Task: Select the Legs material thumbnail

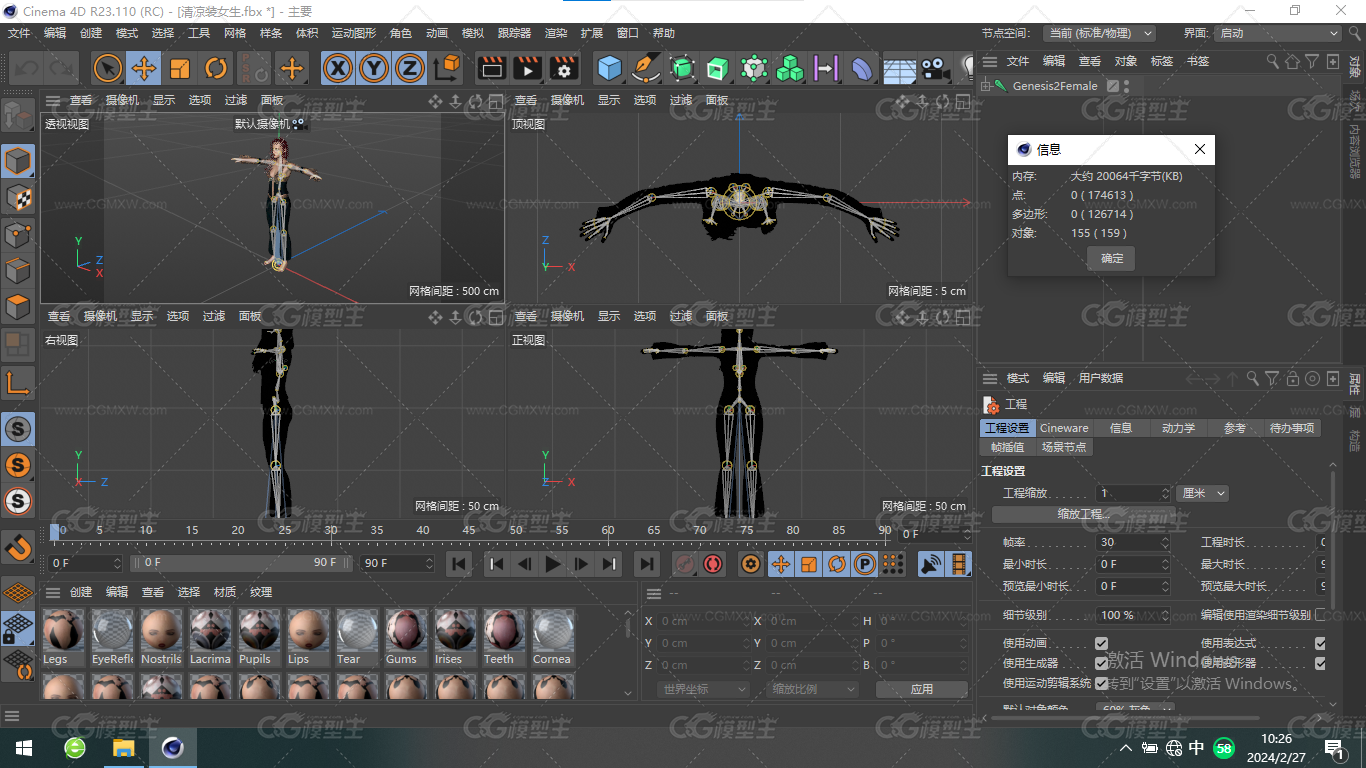Action: 62,638
